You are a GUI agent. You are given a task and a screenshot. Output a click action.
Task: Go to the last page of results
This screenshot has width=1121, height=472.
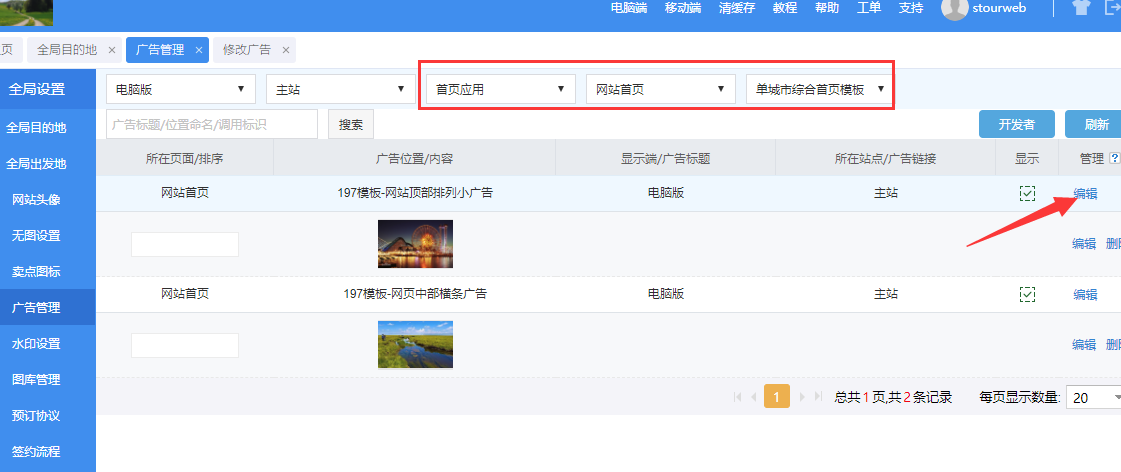[818, 397]
